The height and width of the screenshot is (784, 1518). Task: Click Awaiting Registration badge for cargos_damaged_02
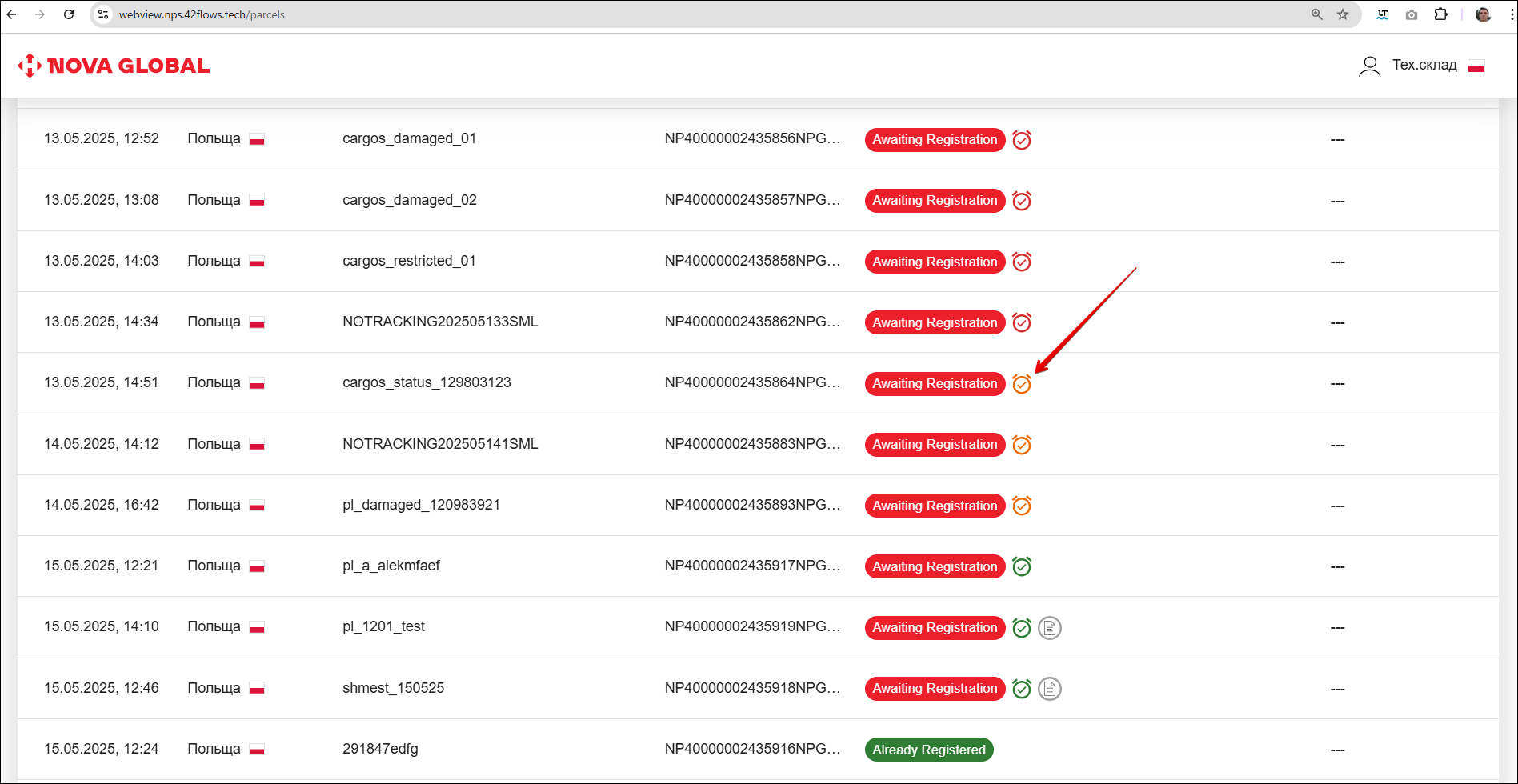pos(934,201)
